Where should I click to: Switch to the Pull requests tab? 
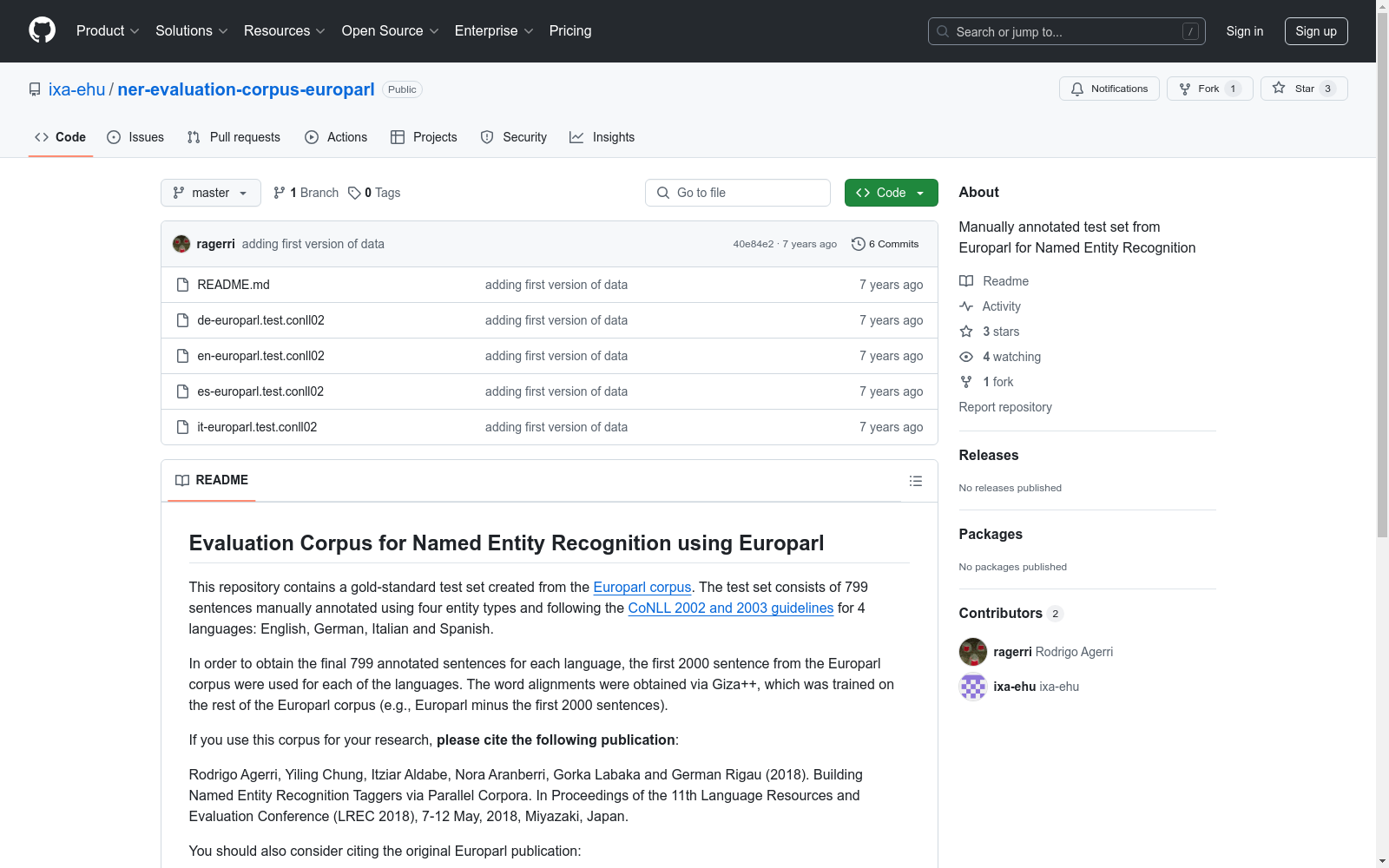click(x=234, y=137)
